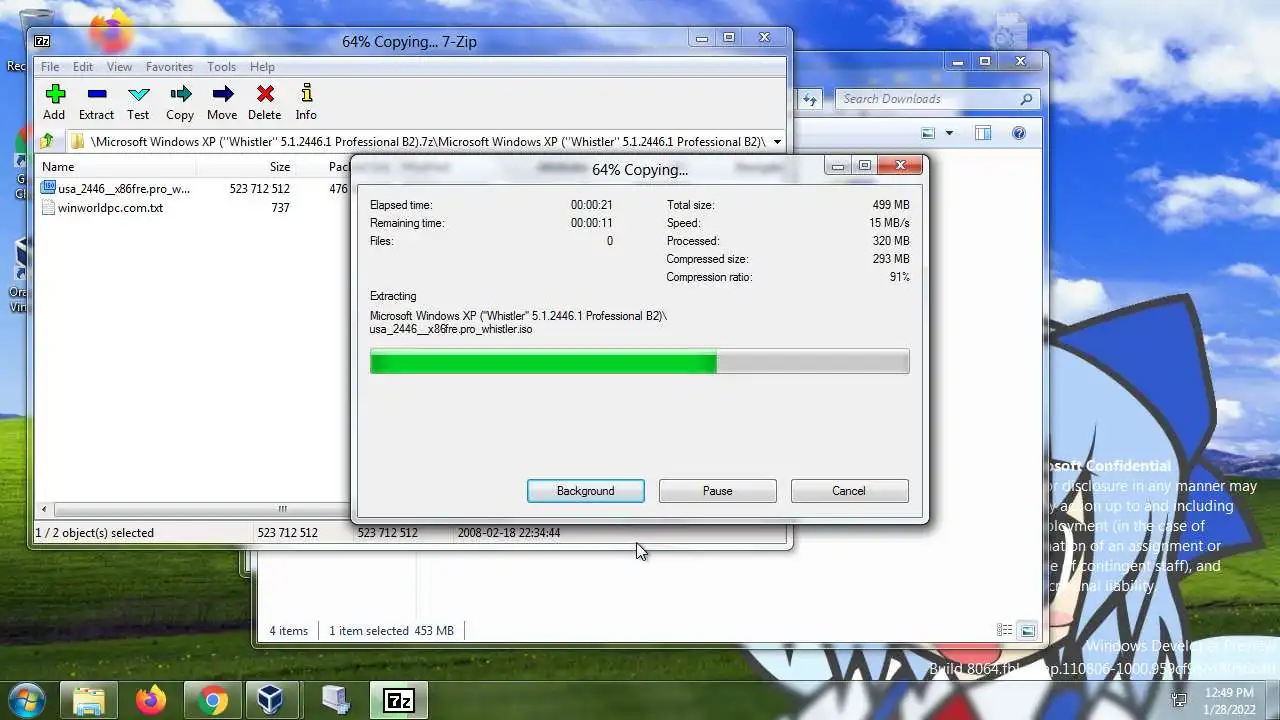Sort by the Size column header
Screen dimensions: 1280x720
279,167
